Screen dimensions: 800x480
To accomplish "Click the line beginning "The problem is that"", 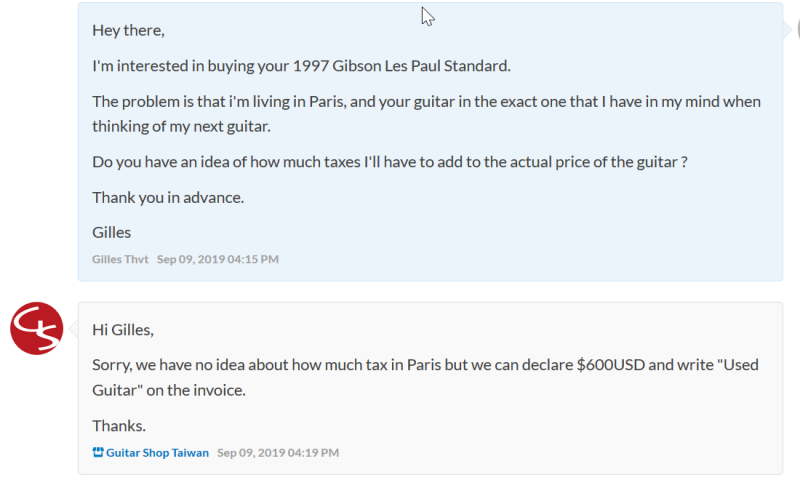I will pyautogui.click(x=426, y=102).
